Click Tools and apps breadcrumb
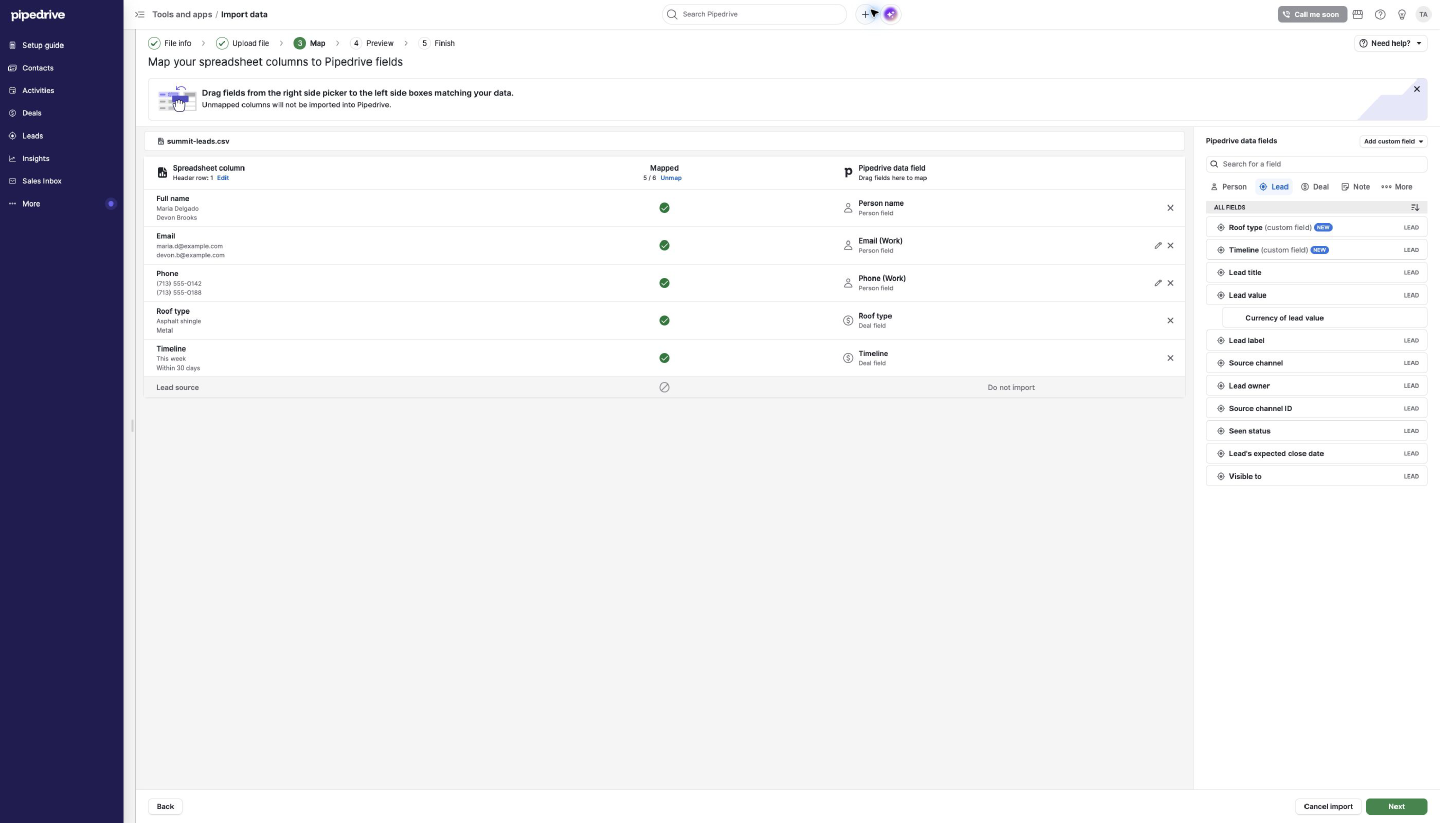1440x823 pixels. pos(182,14)
